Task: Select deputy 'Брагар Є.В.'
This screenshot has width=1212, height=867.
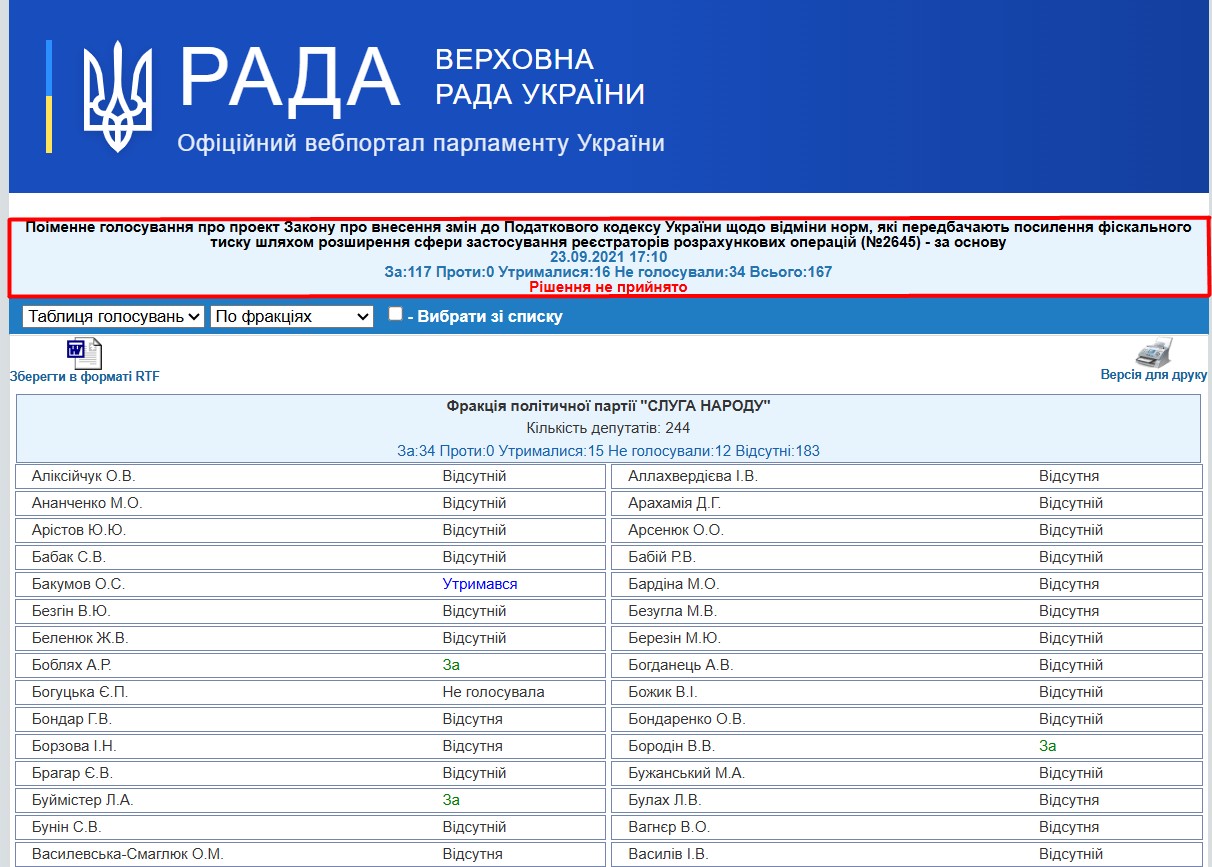Action: pyautogui.click(x=72, y=773)
